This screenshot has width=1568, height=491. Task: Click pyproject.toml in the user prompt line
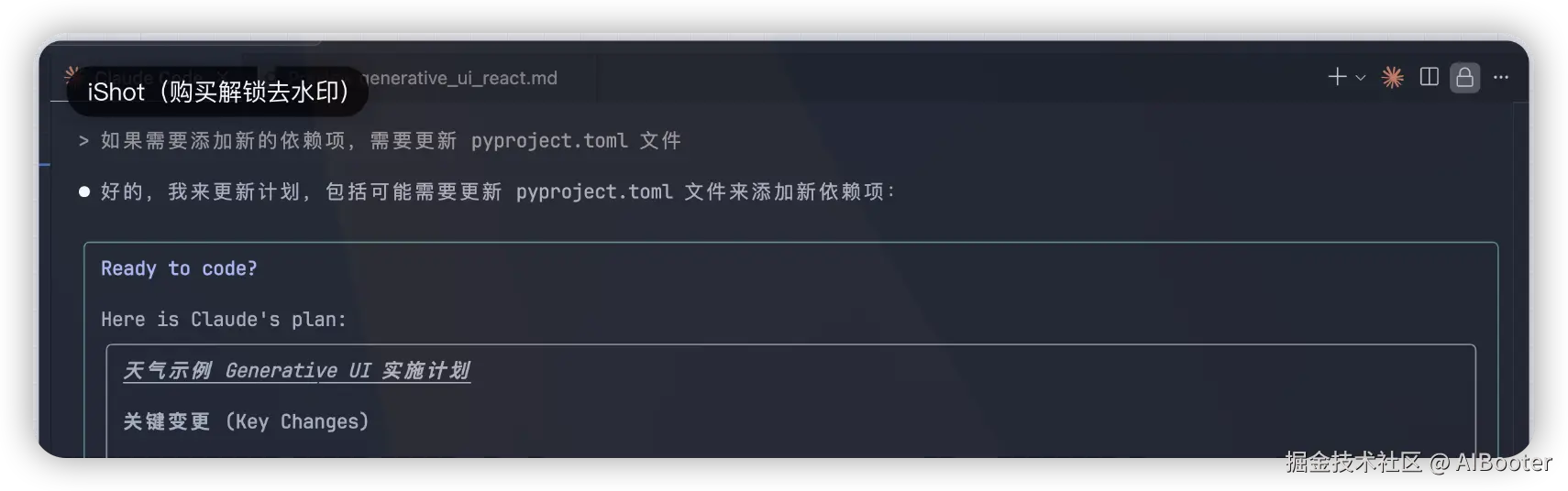(549, 141)
